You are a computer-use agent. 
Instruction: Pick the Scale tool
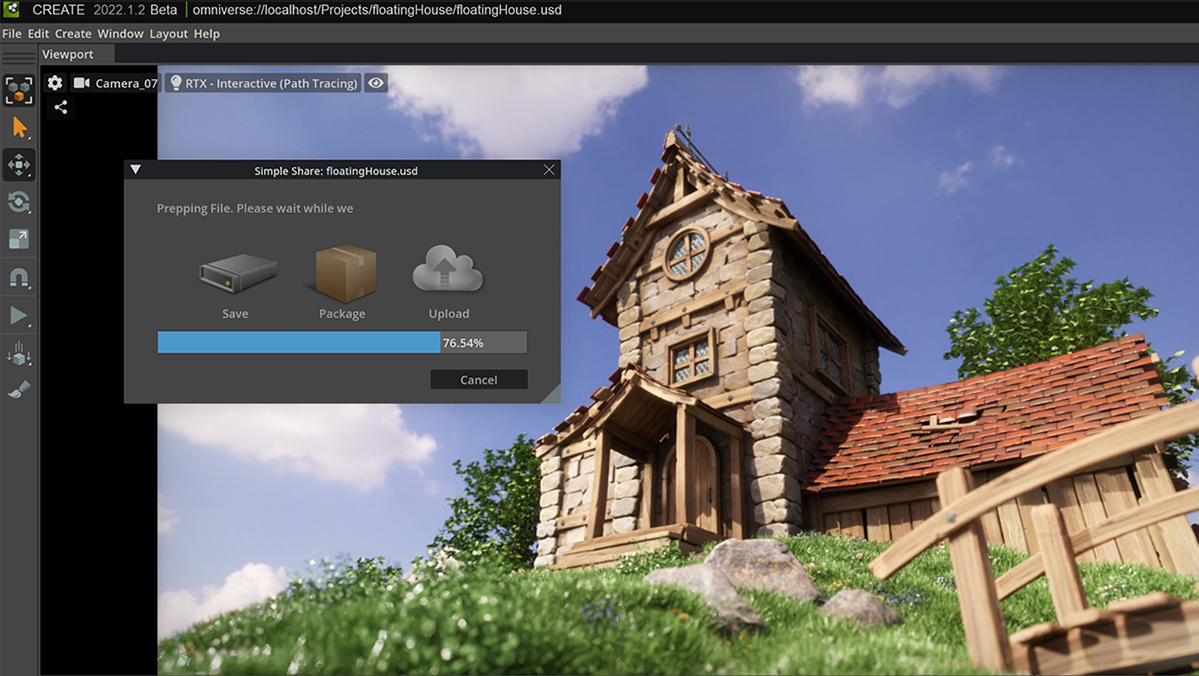click(x=19, y=239)
